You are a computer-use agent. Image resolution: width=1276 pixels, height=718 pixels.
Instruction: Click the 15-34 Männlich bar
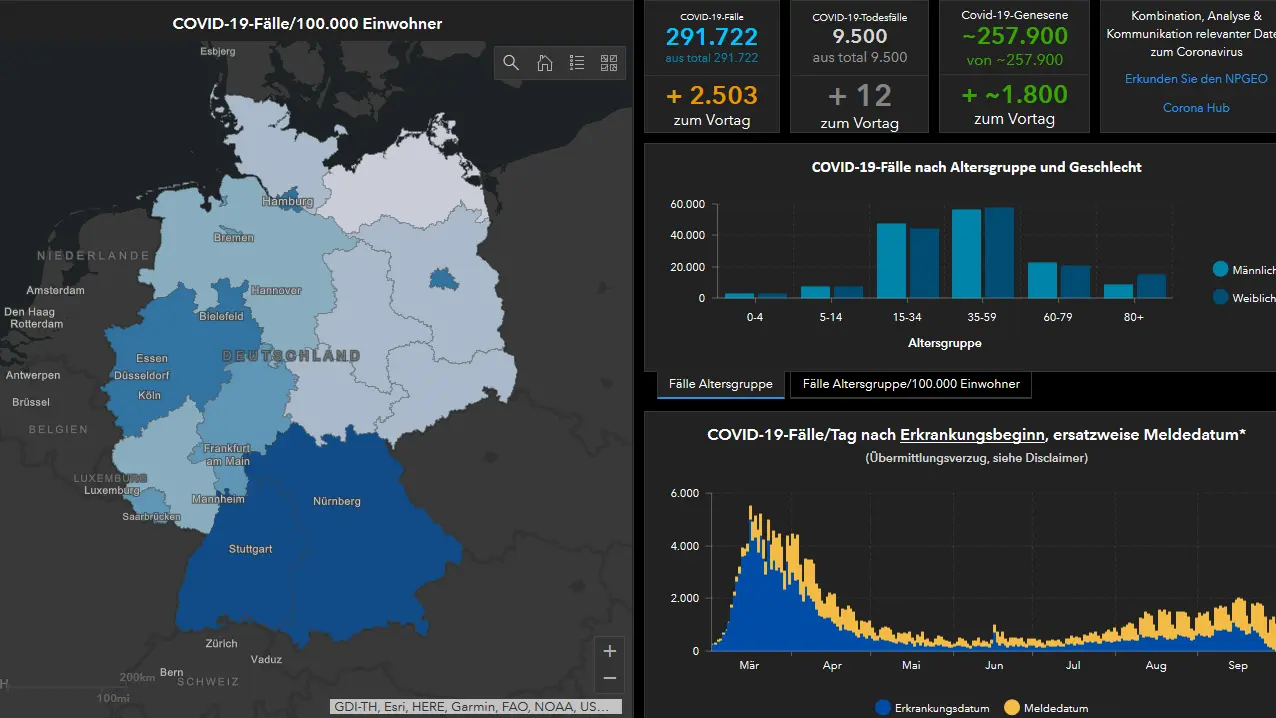click(891, 260)
